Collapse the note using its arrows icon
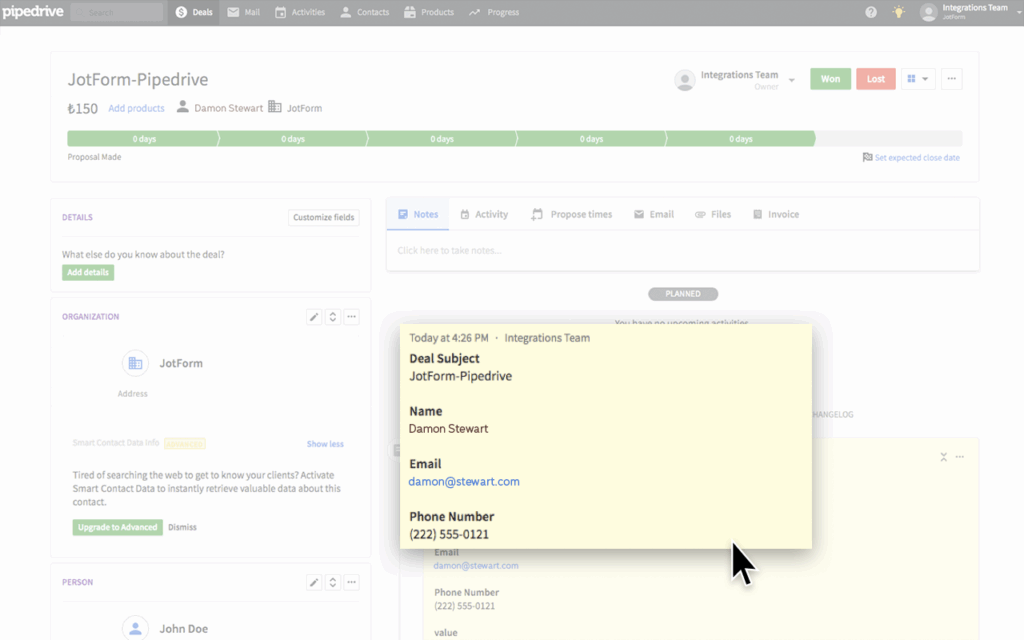Screen dimensions: 1024x640 (x=944, y=457)
